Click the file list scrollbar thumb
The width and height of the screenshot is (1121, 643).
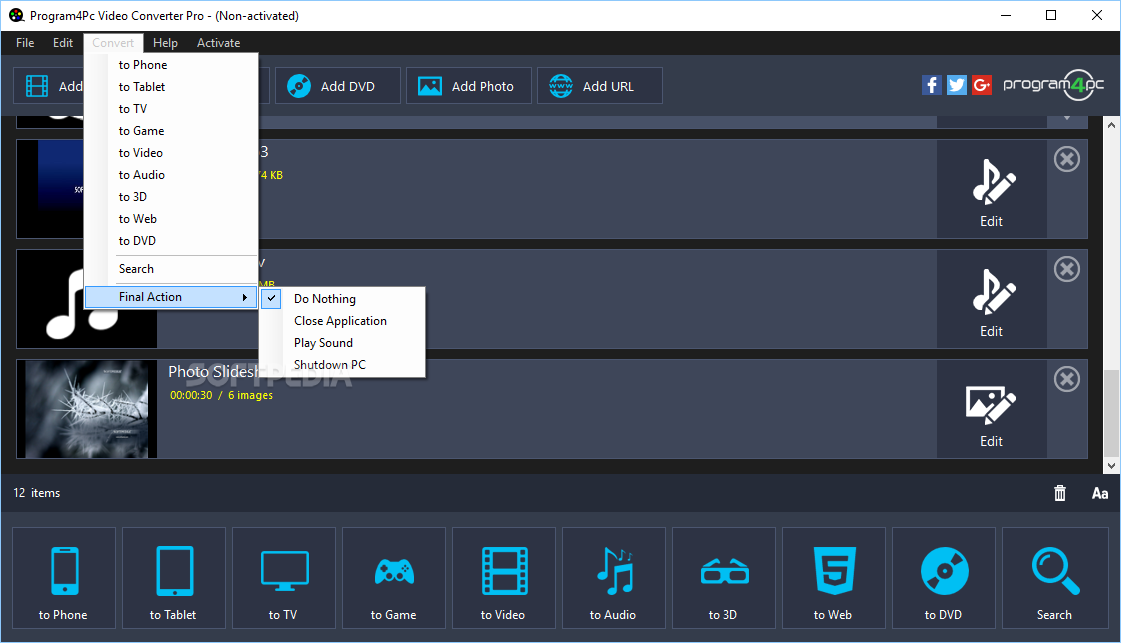coord(1111,413)
